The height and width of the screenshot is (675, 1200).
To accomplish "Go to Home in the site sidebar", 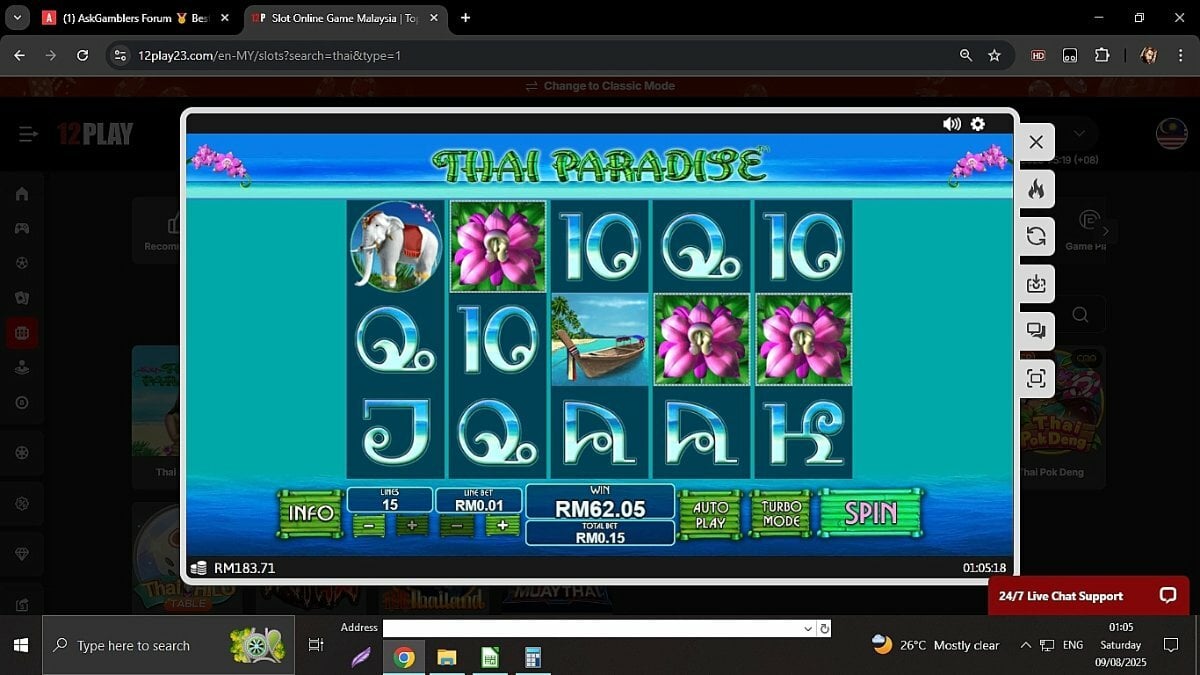I will tap(22, 194).
